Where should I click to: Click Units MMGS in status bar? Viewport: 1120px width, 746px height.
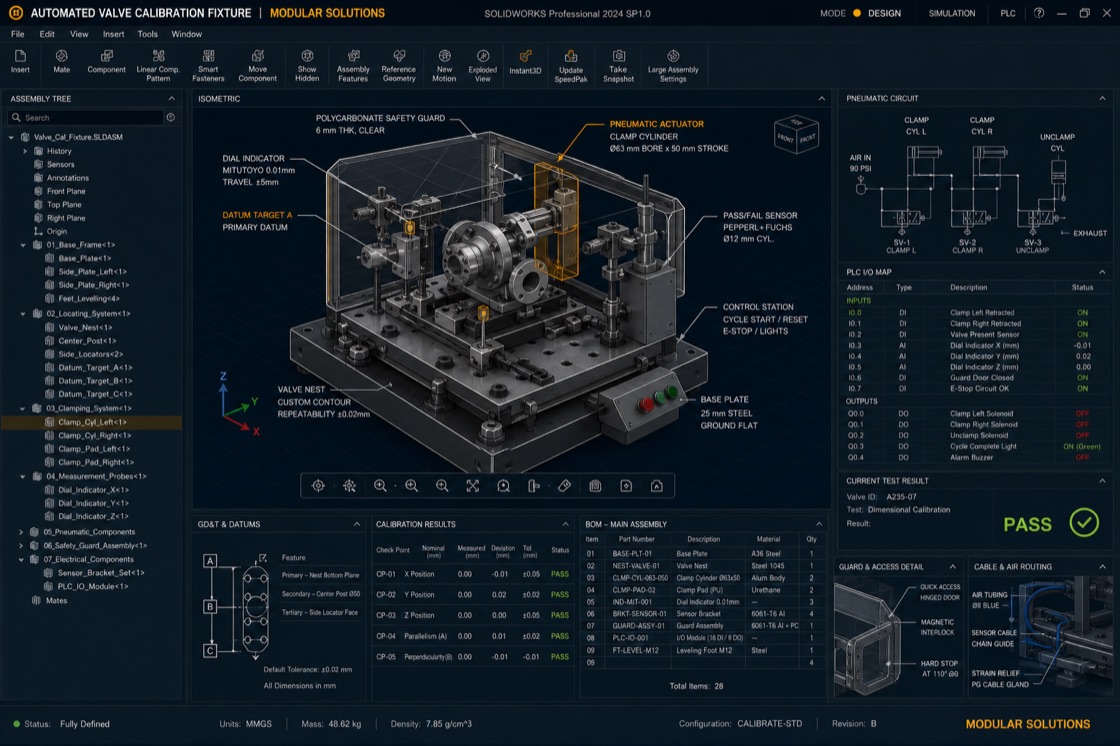[245, 724]
